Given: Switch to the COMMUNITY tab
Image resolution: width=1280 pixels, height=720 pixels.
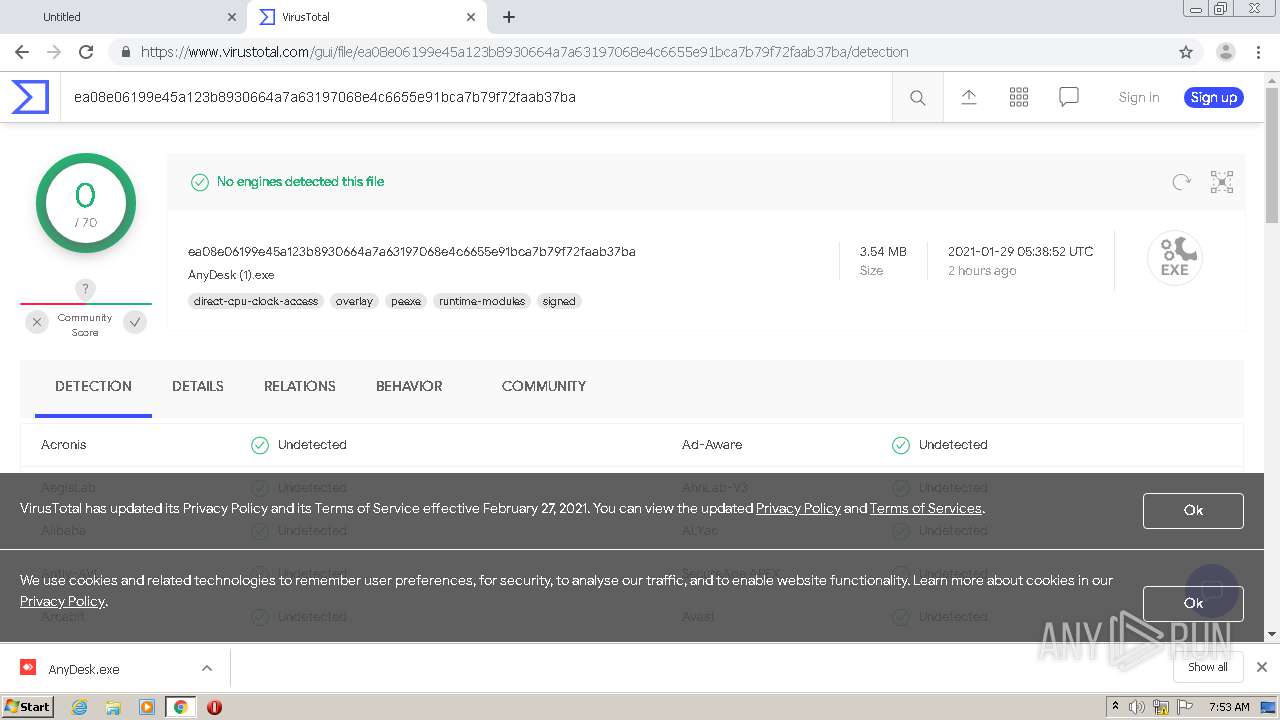Looking at the screenshot, I should [544, 386].
